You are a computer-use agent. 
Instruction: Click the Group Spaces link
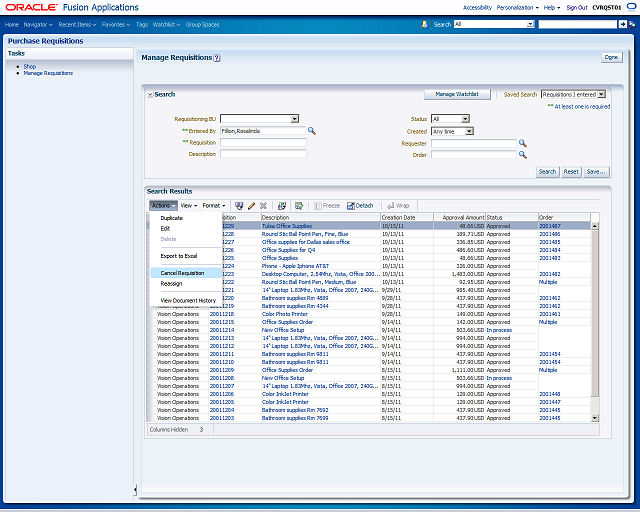pyautogui.click(x=202, y=24)
